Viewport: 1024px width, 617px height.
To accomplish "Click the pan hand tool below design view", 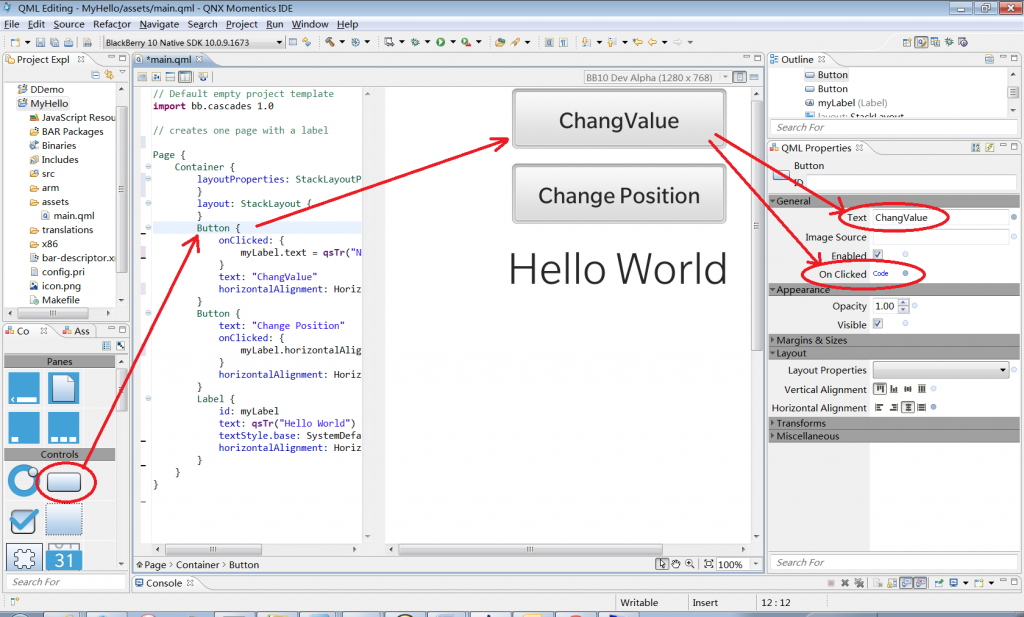I will tap(677, 564).
